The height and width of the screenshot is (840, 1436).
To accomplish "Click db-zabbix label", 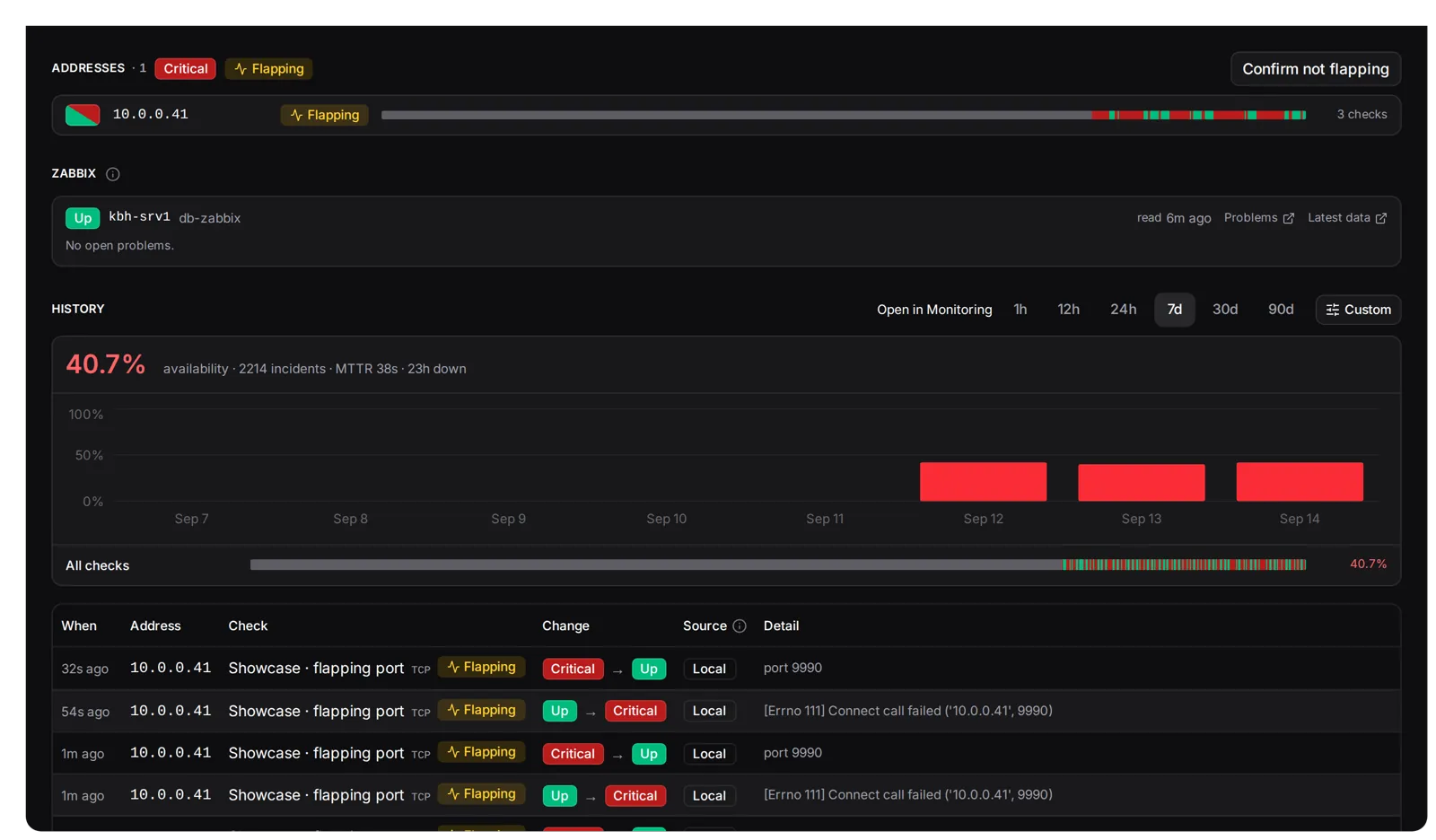I will tap(209, 218).
